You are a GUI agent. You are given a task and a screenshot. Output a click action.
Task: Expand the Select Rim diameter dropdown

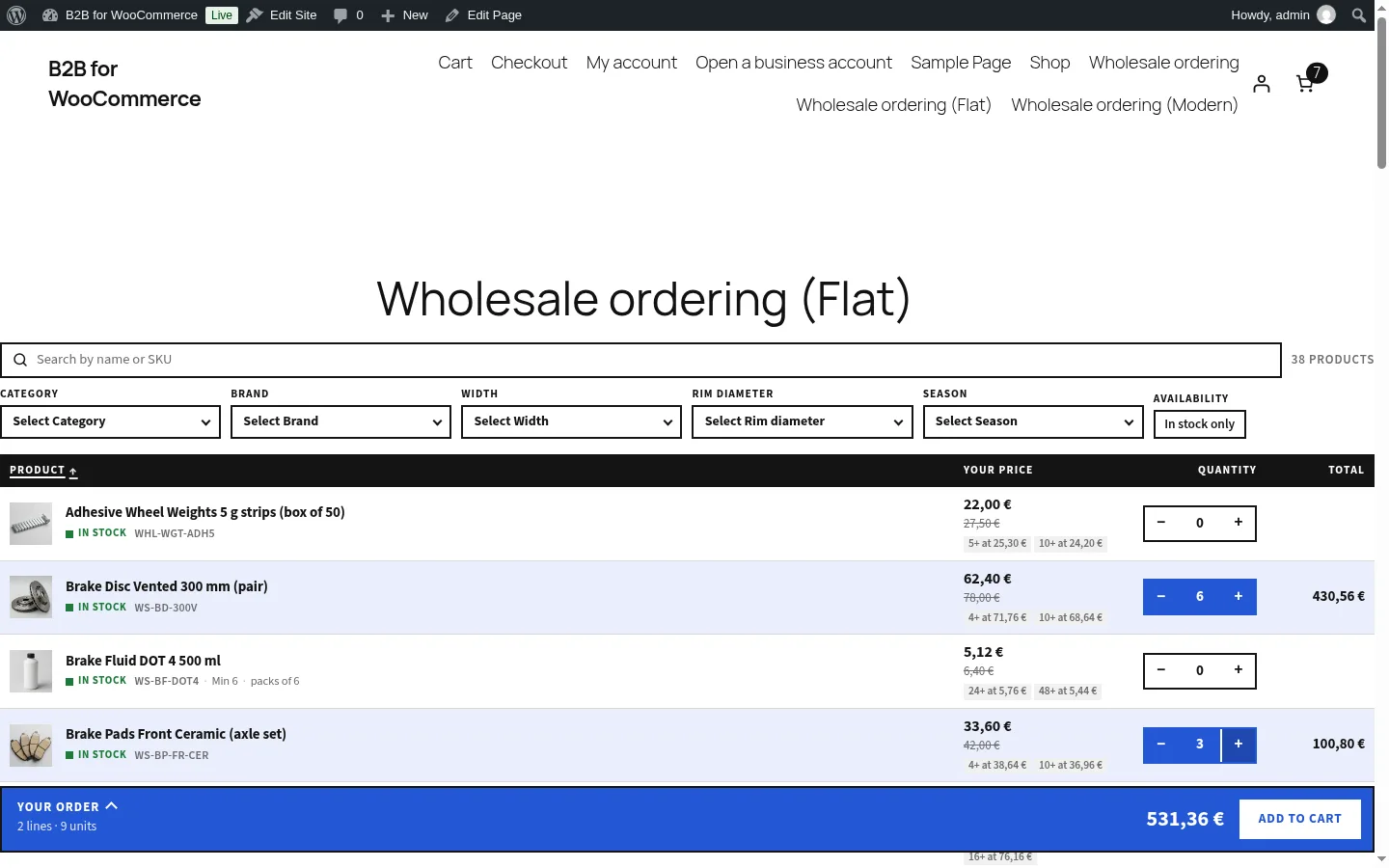[802, 421]
